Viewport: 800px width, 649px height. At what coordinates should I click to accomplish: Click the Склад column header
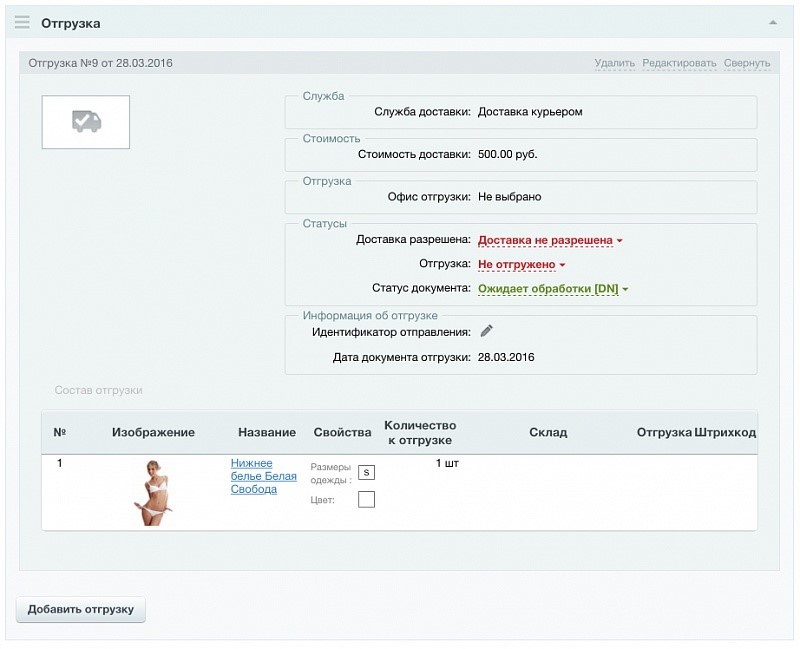point(548,432)
